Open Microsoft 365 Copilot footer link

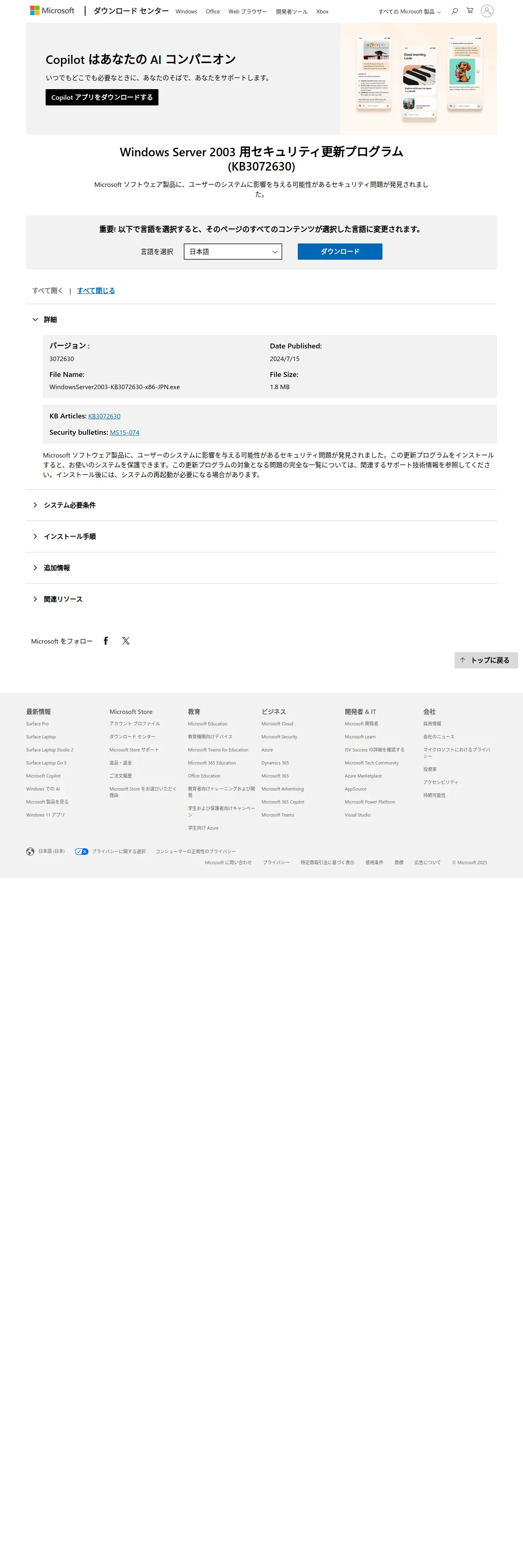[283, 802]
